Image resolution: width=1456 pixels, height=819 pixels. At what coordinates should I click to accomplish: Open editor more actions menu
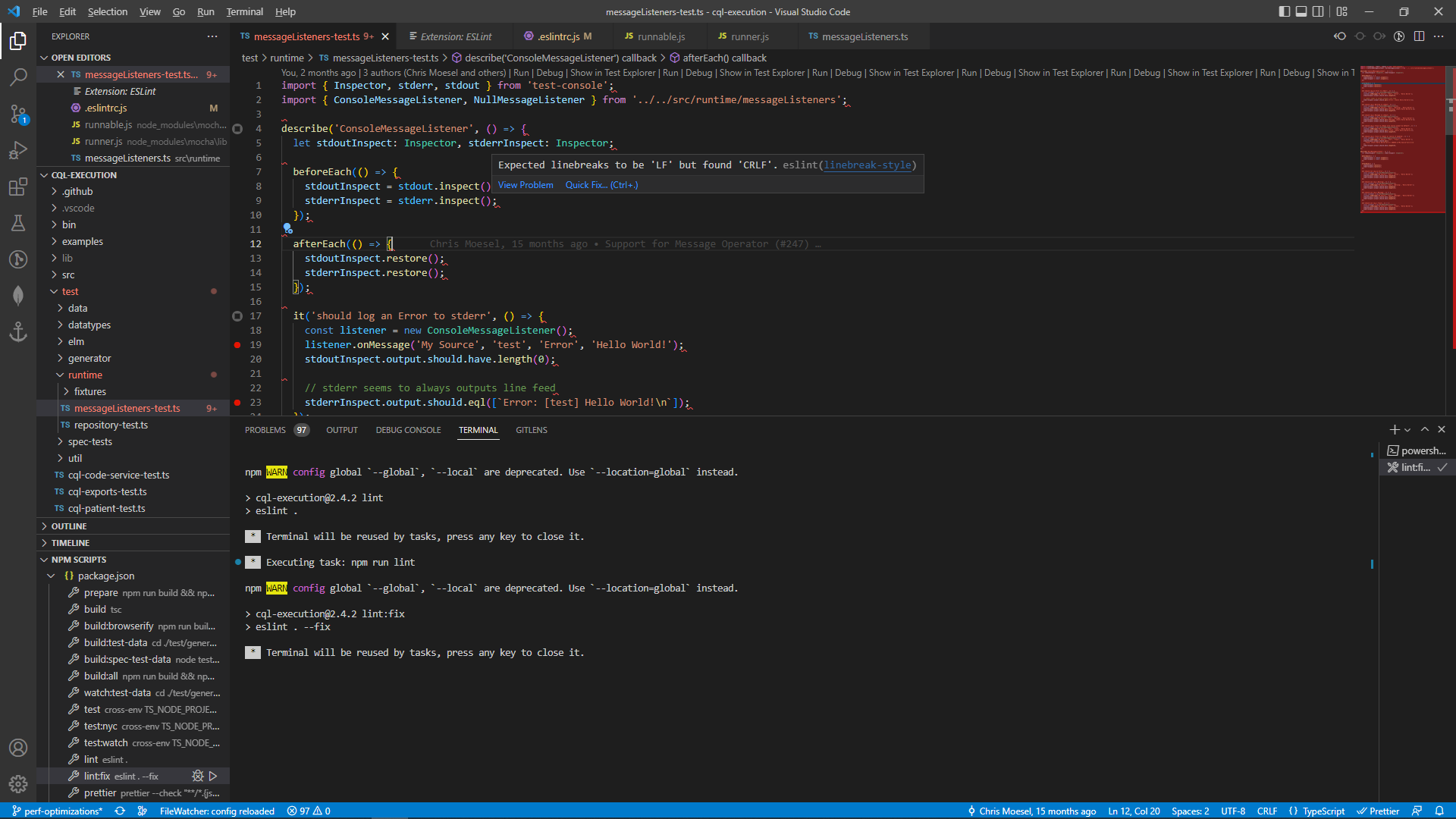(x=1439, y=36)
